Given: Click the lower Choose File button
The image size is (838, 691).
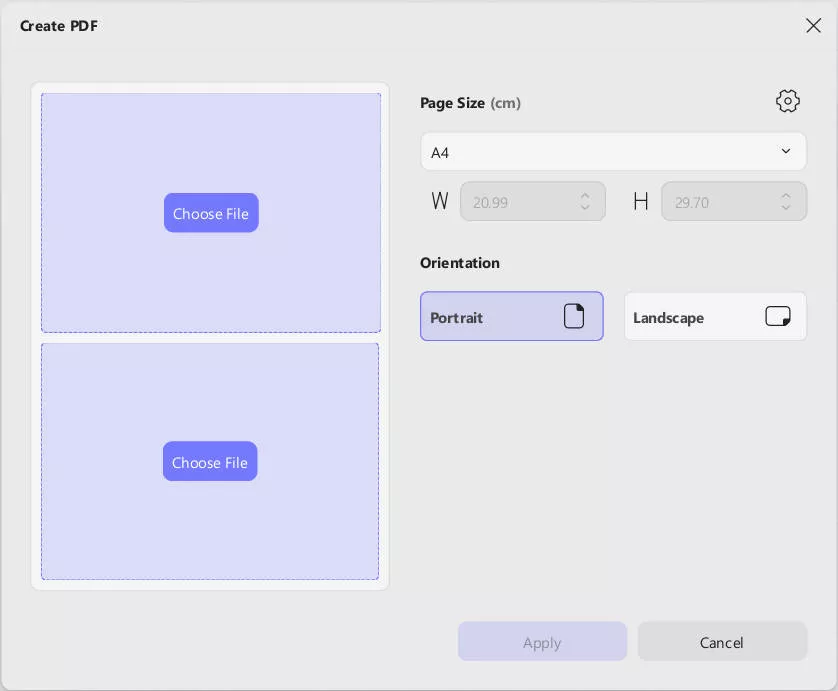Looking at the screenshot, I should click(x=210, y=462).
